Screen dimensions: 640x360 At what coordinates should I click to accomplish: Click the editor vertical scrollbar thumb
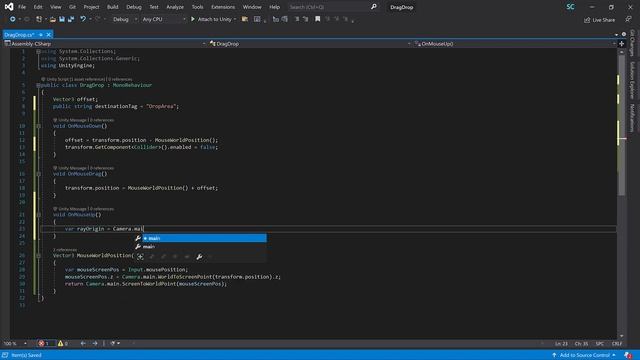[x=622, y=124]
